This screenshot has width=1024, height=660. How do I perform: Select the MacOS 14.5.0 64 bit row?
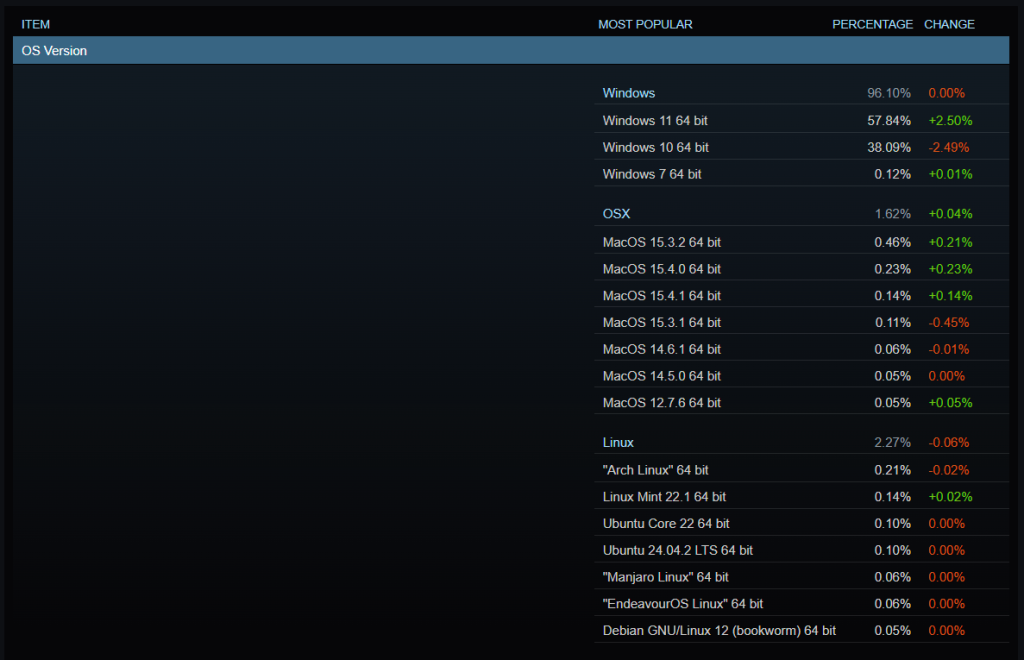tap(801, 375)
